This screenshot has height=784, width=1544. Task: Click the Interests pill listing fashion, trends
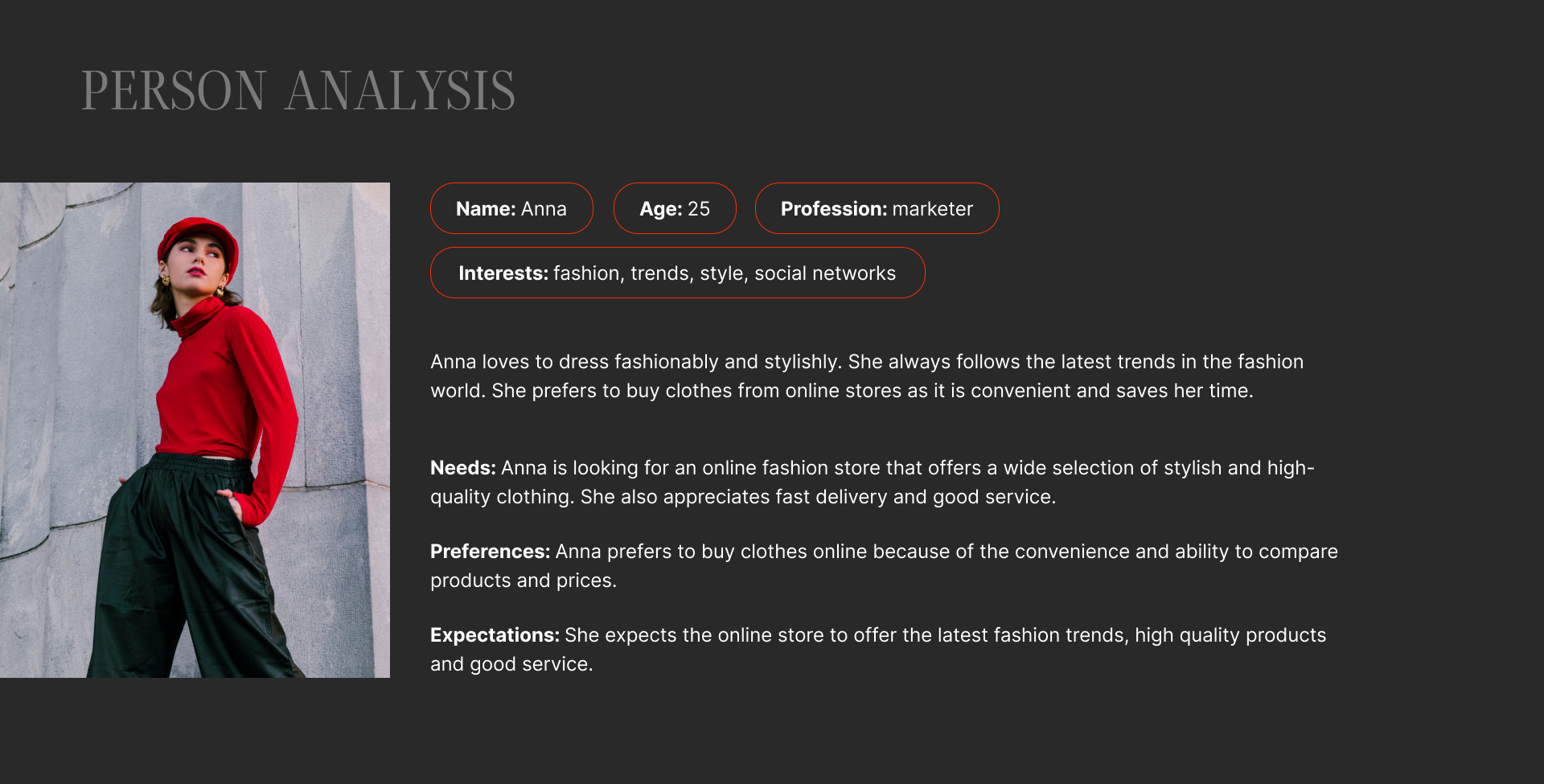[677, 273]
